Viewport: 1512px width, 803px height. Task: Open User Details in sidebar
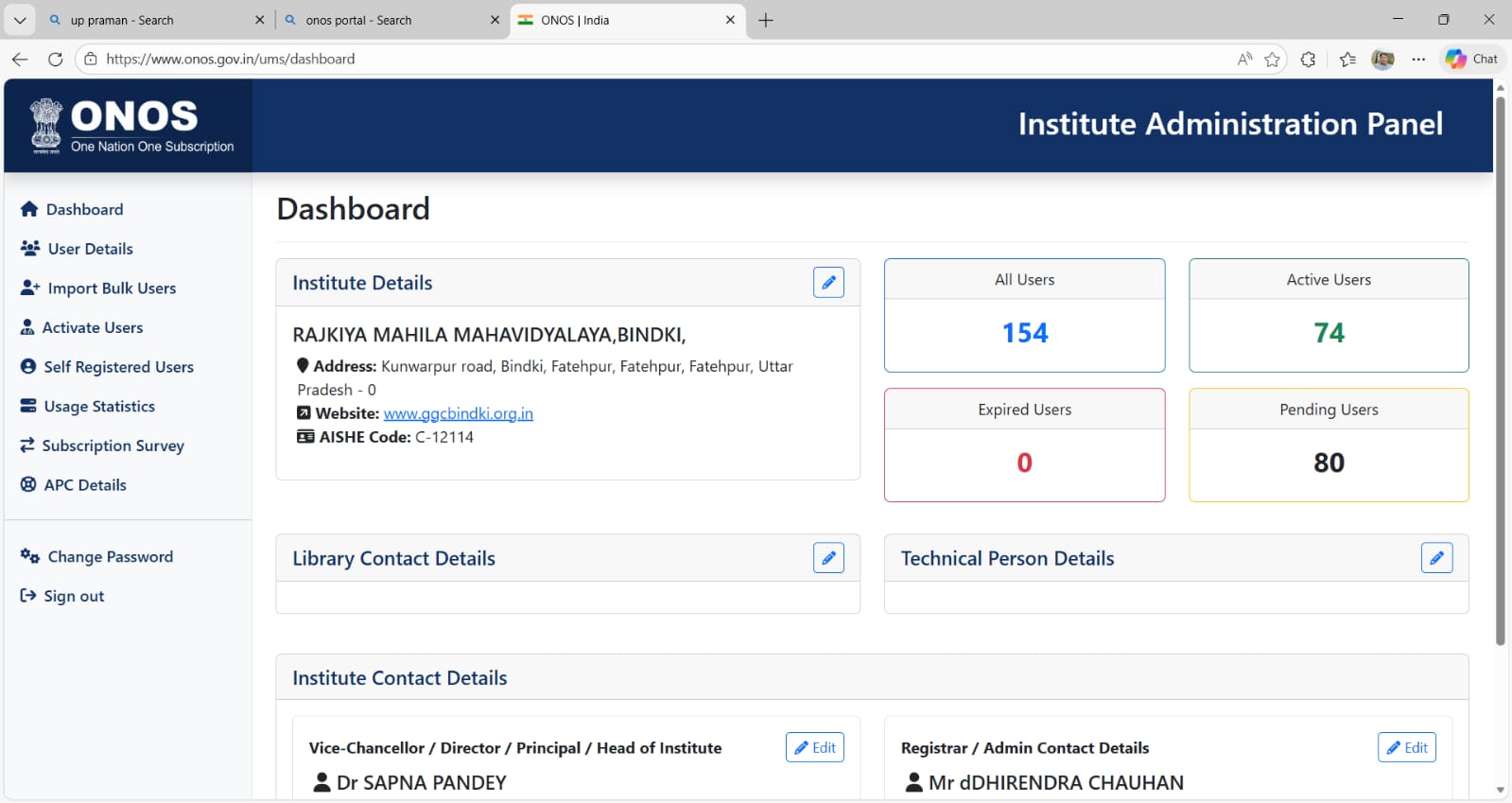[x=90, y=249]
